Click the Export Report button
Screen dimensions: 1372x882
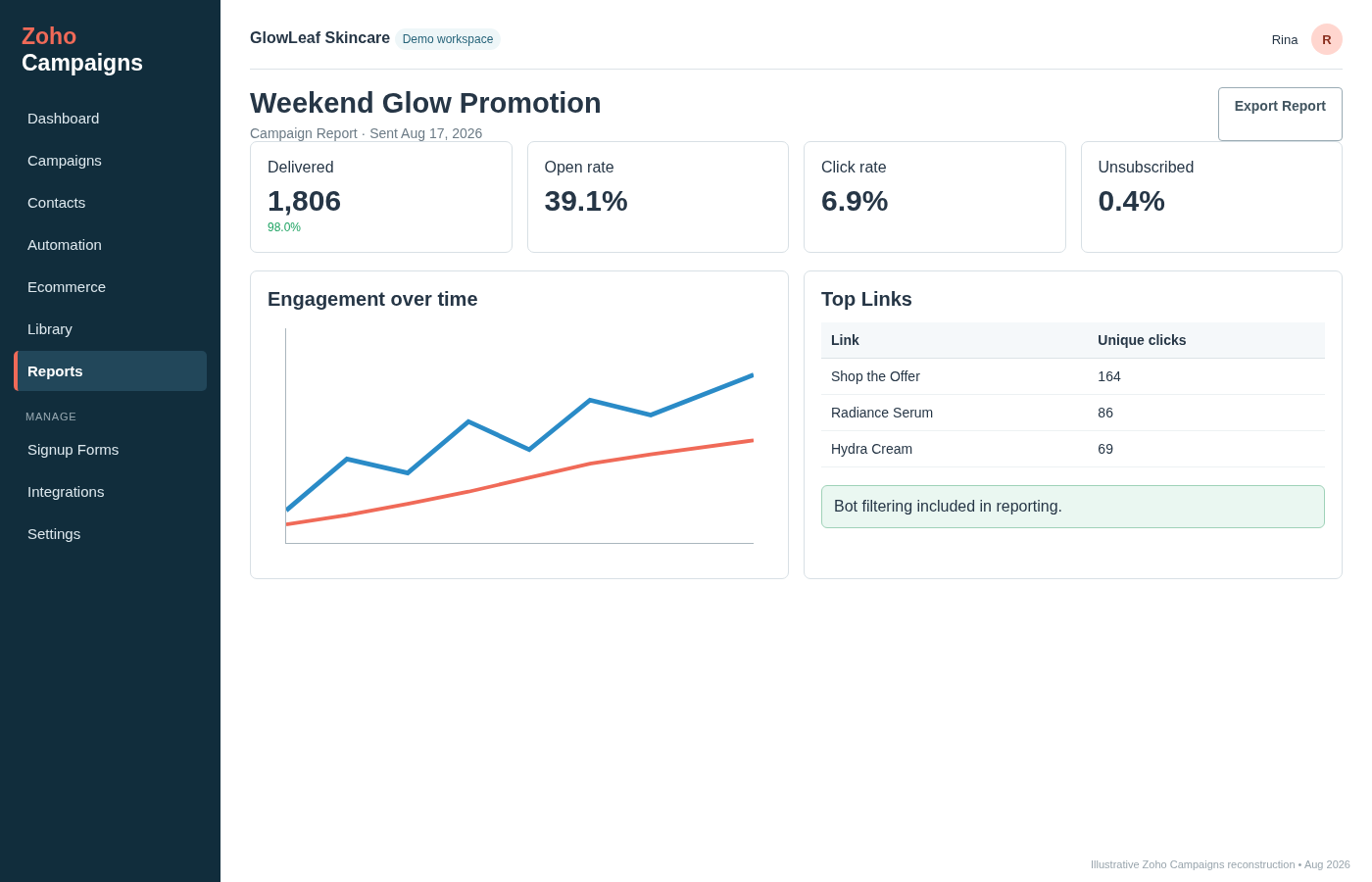click(1280, 114)
